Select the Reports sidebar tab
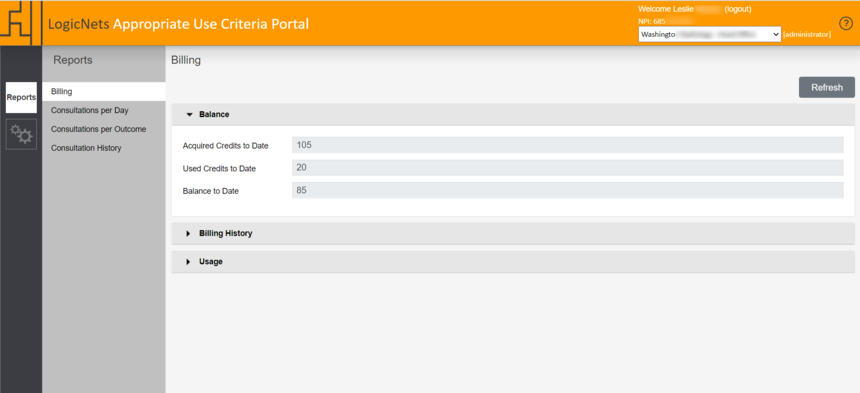Screen dimensions: 860x393 pyautogui.click(x=21, y=98)
